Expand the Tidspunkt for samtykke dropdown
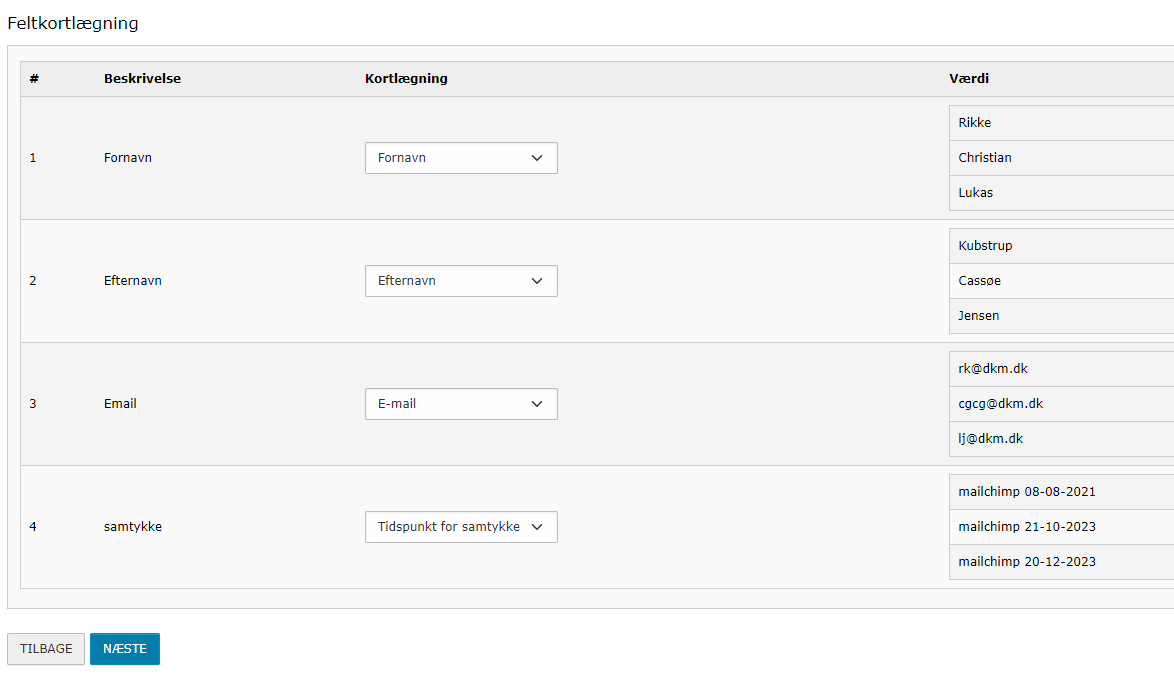This screenshot has width=1174, height=682. click(461, 527)
